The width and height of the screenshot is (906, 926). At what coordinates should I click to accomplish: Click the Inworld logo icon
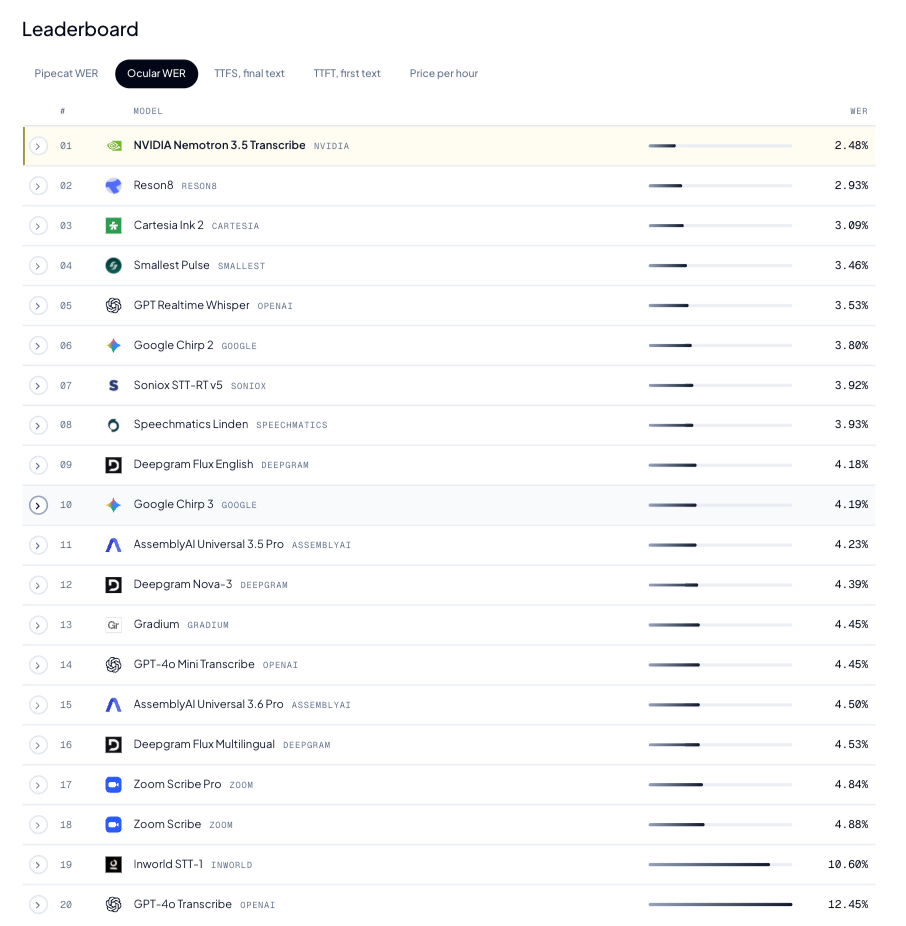tap(113, 865)
